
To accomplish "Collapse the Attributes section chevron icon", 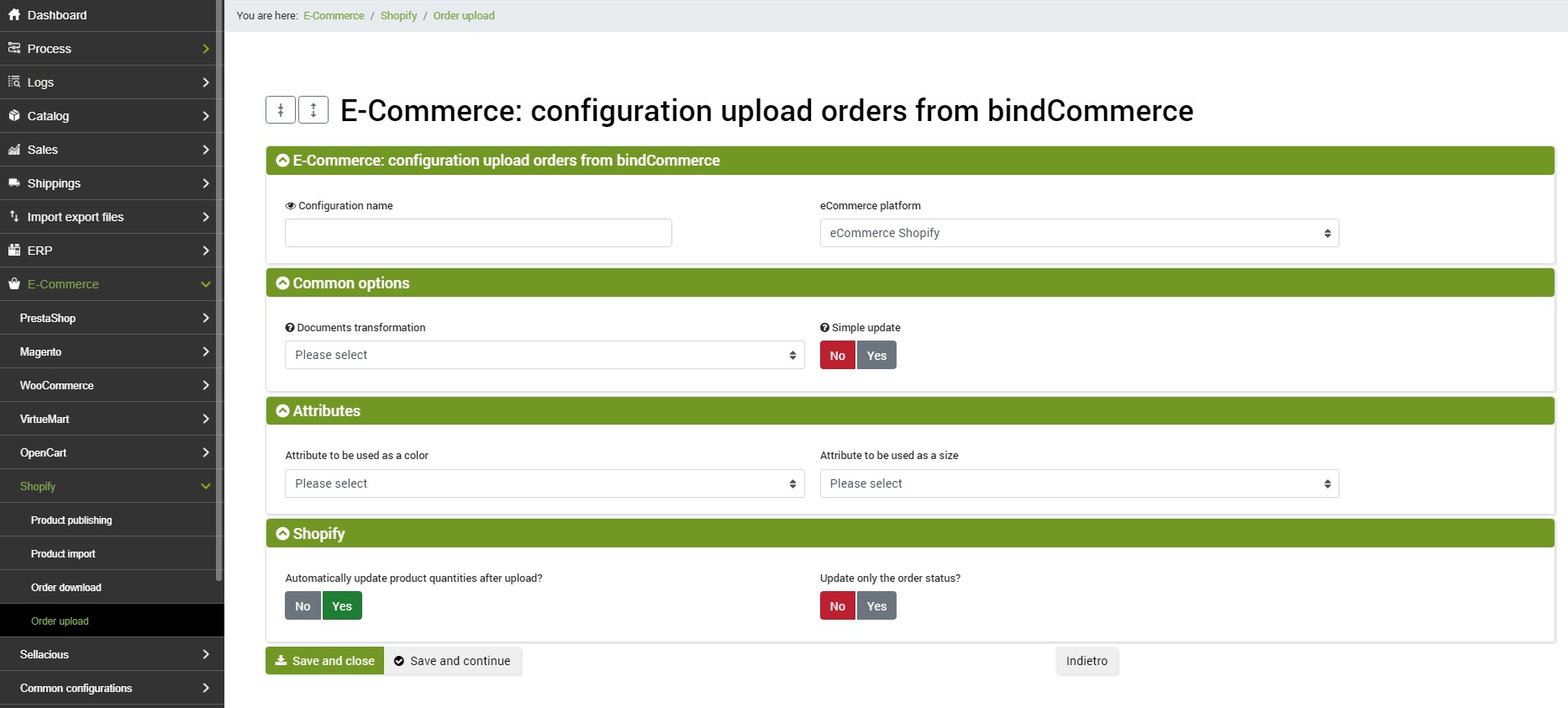I will [283, 411].
